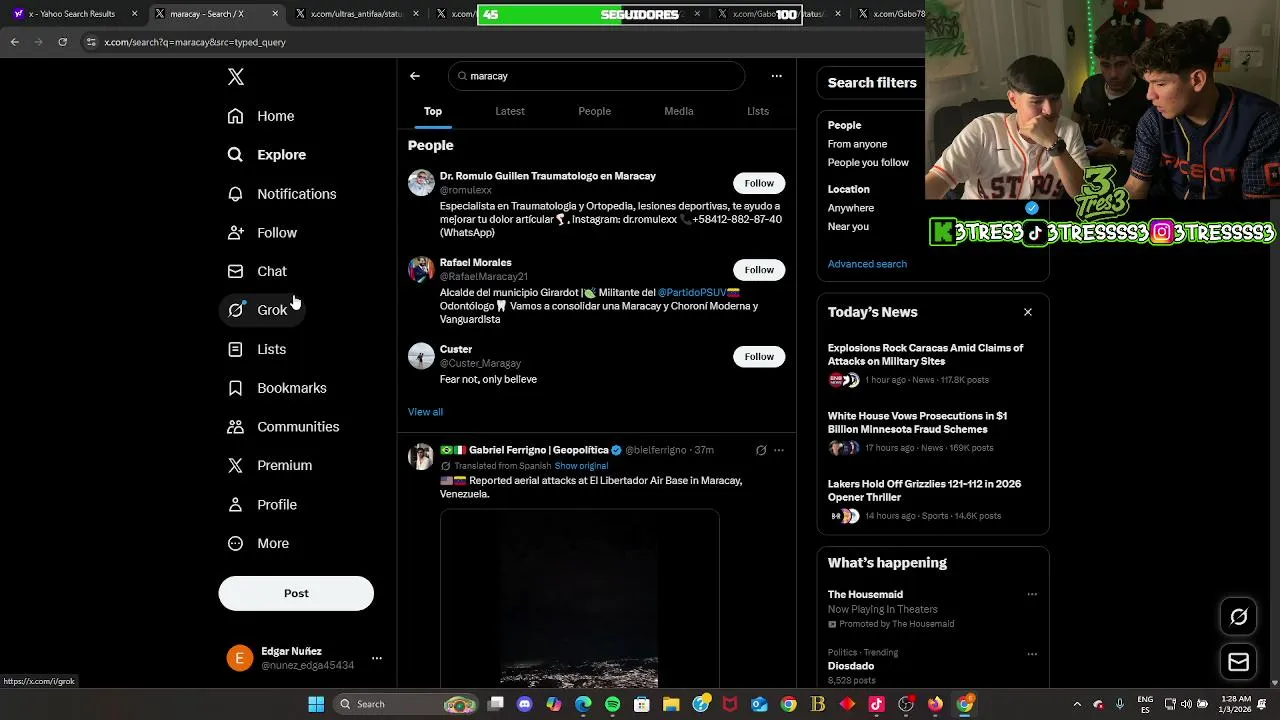Click the X logo in the sidebar
1280x720 pixels.
click(x=236, y=77)
